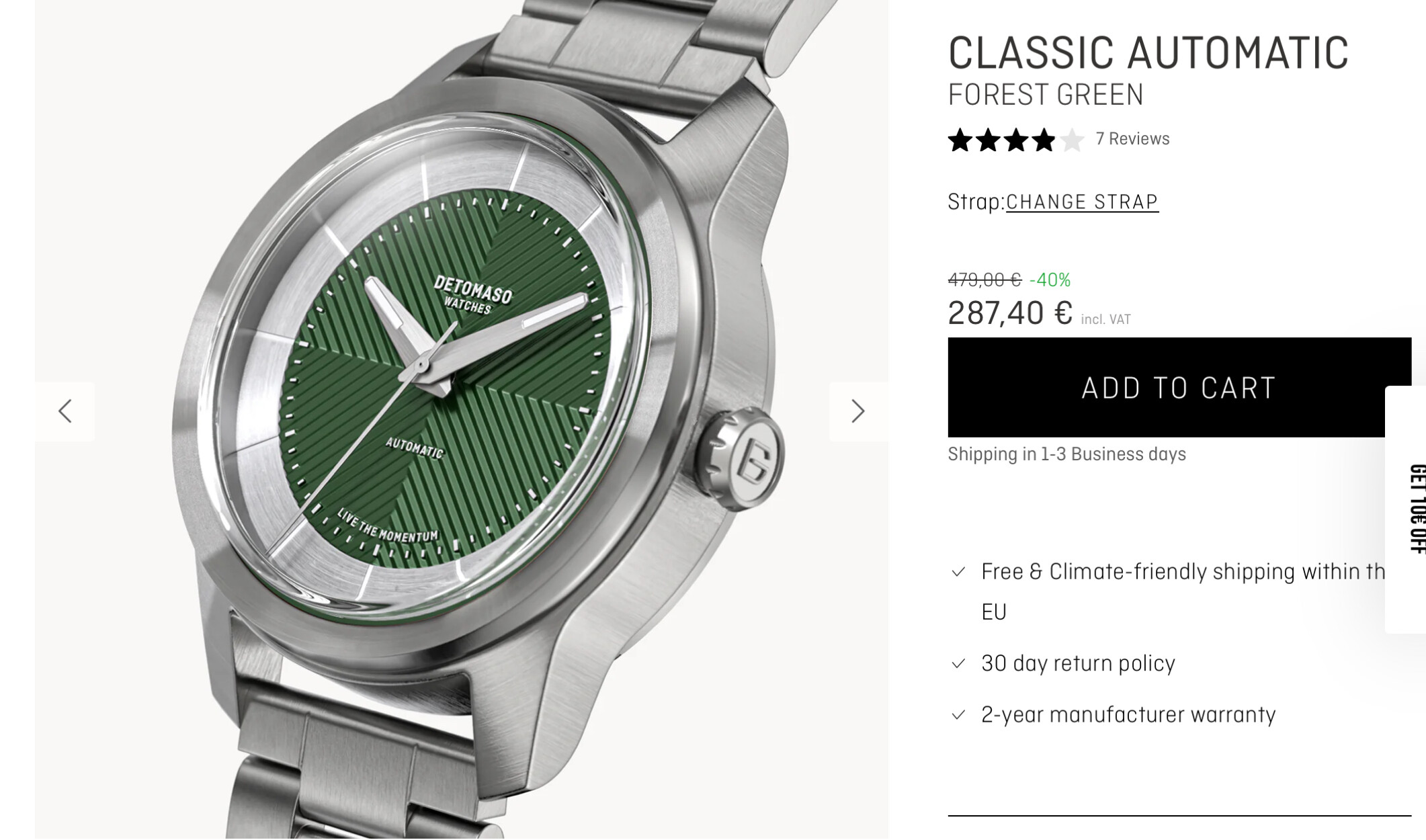Click the first filled rating star

click(x=960, y=140)
